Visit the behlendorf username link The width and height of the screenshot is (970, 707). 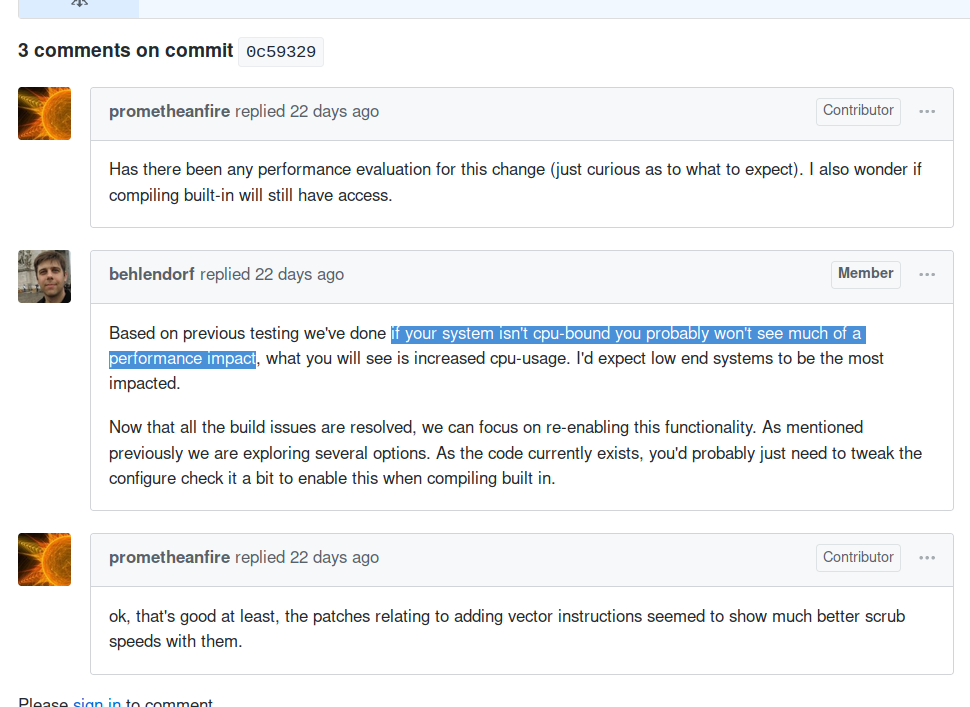point(152,274)
